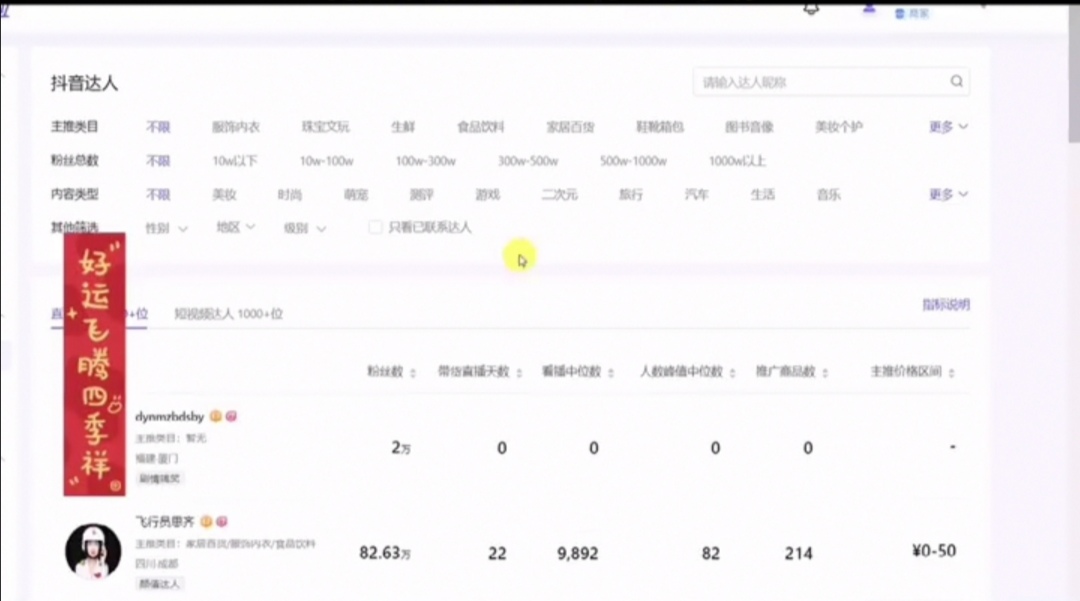1080x601 pixels.
Task: Enable 只看已联系达人 checkbox
Action: [375, 227]
